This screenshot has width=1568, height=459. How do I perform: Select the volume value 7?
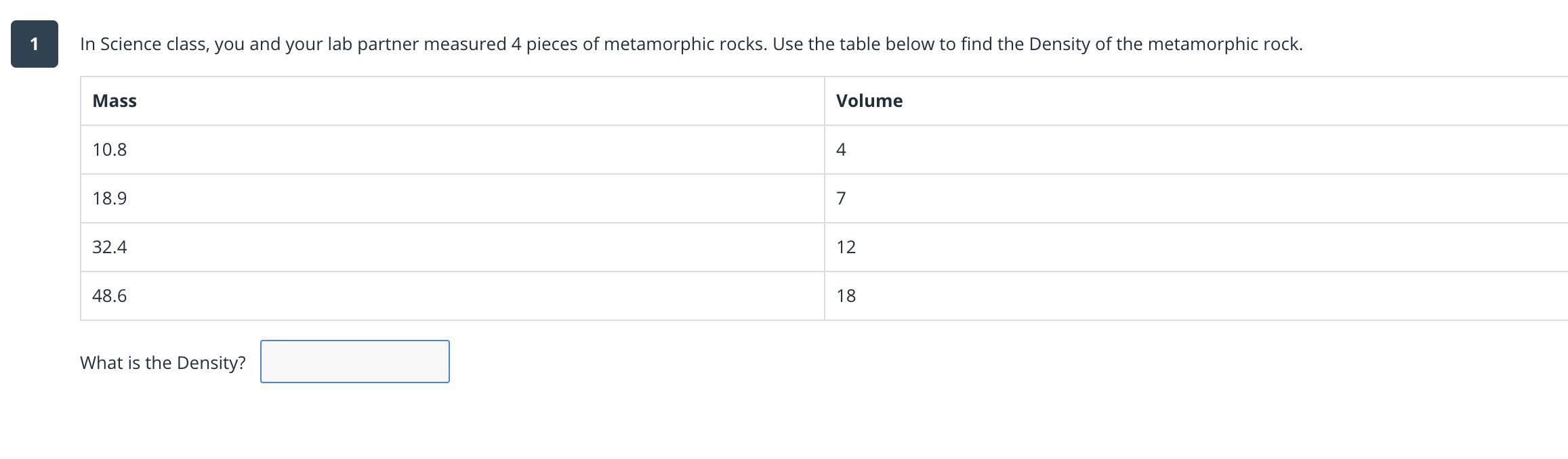(841, 198)
